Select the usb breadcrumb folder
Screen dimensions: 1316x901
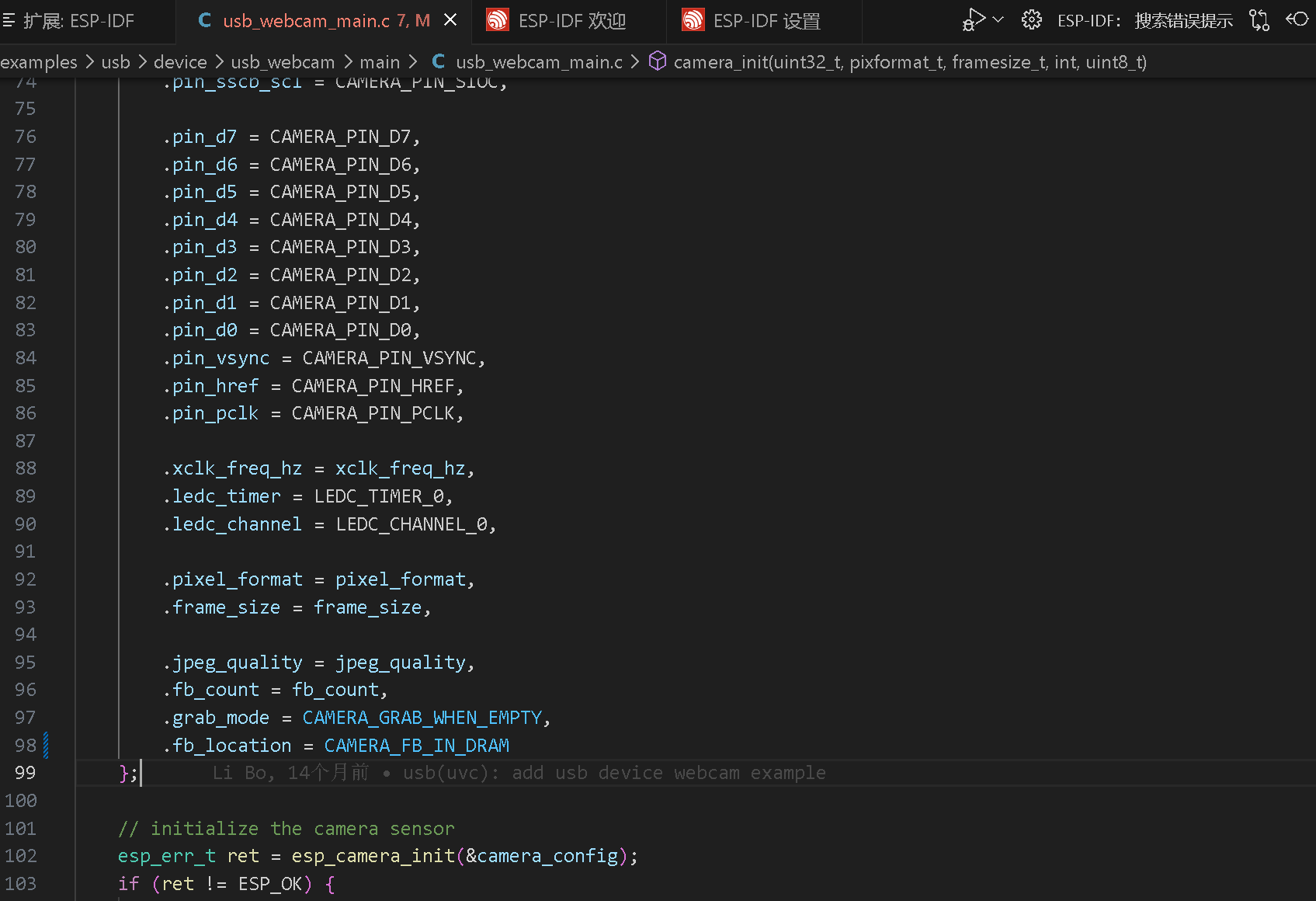point(116,62)
